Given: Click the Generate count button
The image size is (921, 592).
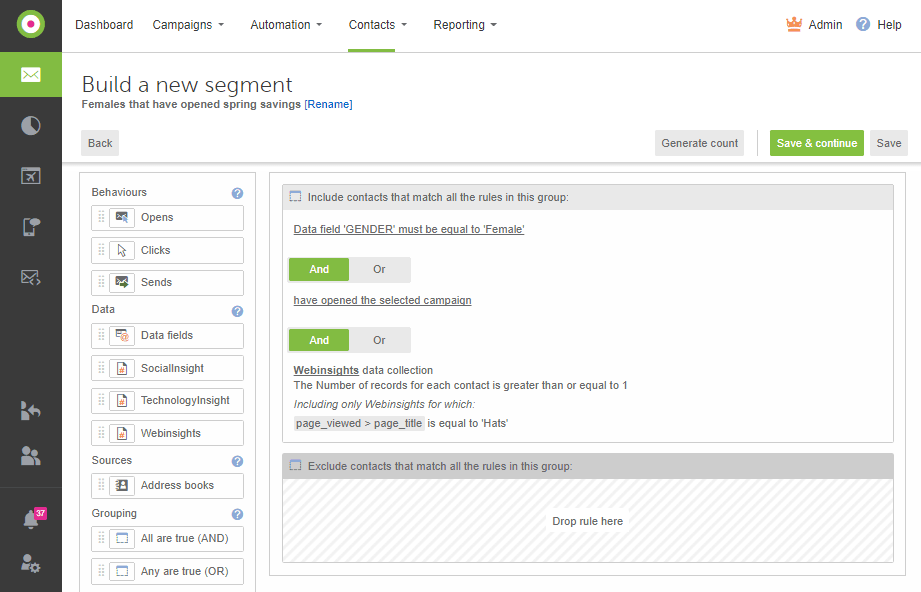Looking at the screenshot, I should click(700, 143).
